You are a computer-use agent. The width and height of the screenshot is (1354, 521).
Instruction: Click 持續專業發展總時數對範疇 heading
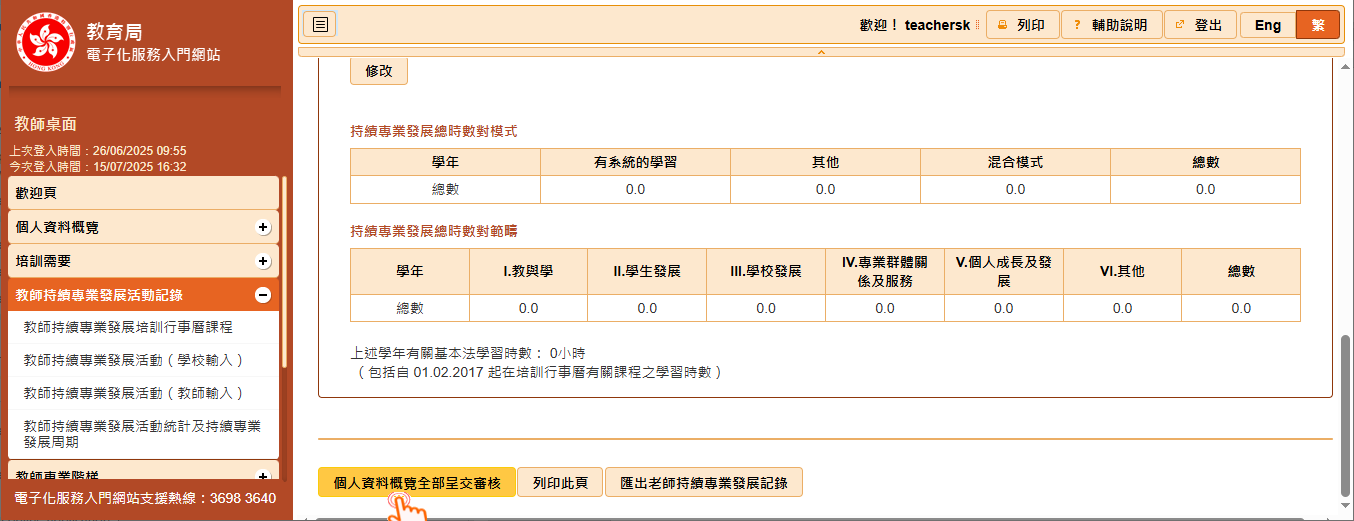[434, 231]
